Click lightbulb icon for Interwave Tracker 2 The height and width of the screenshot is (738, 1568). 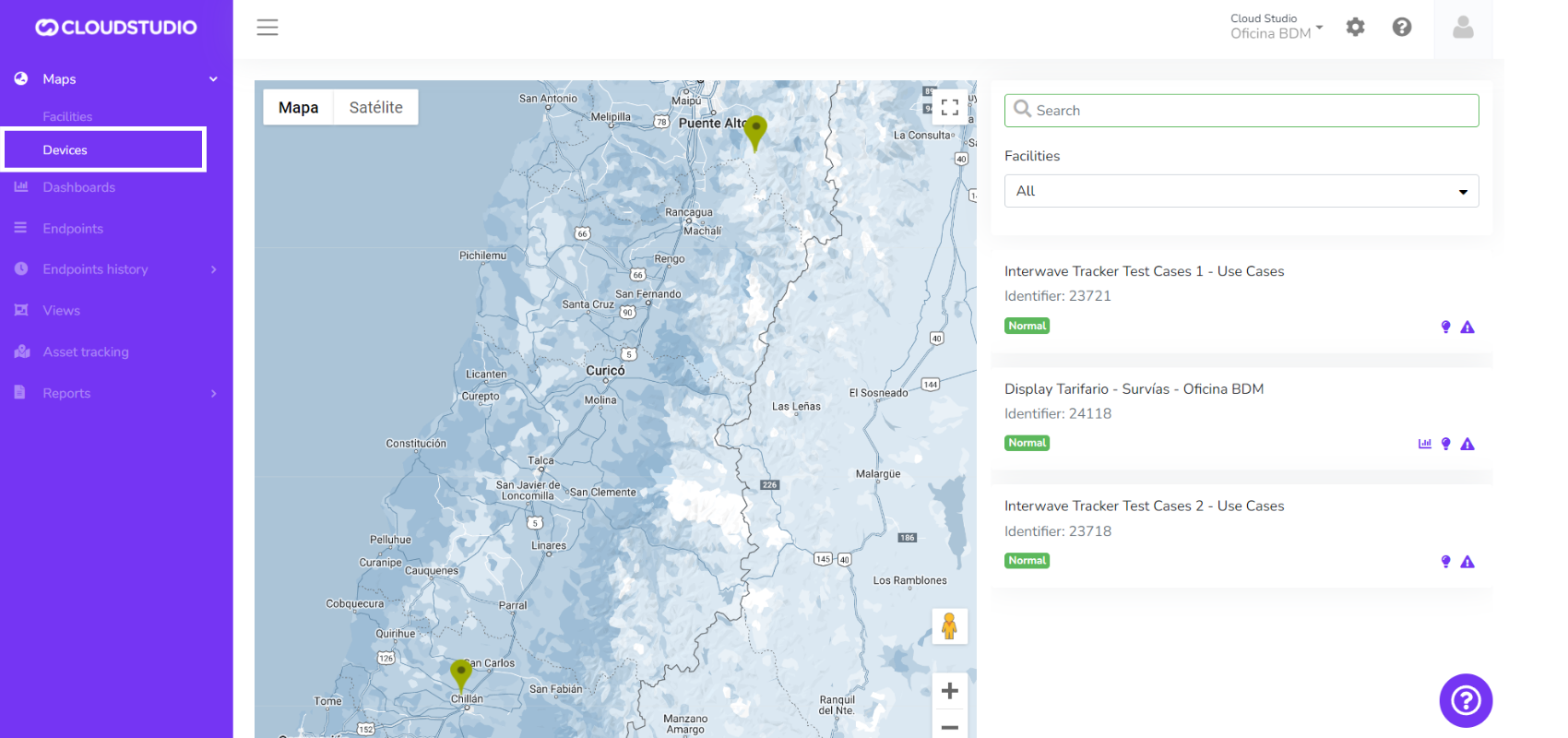point(1445,562)
